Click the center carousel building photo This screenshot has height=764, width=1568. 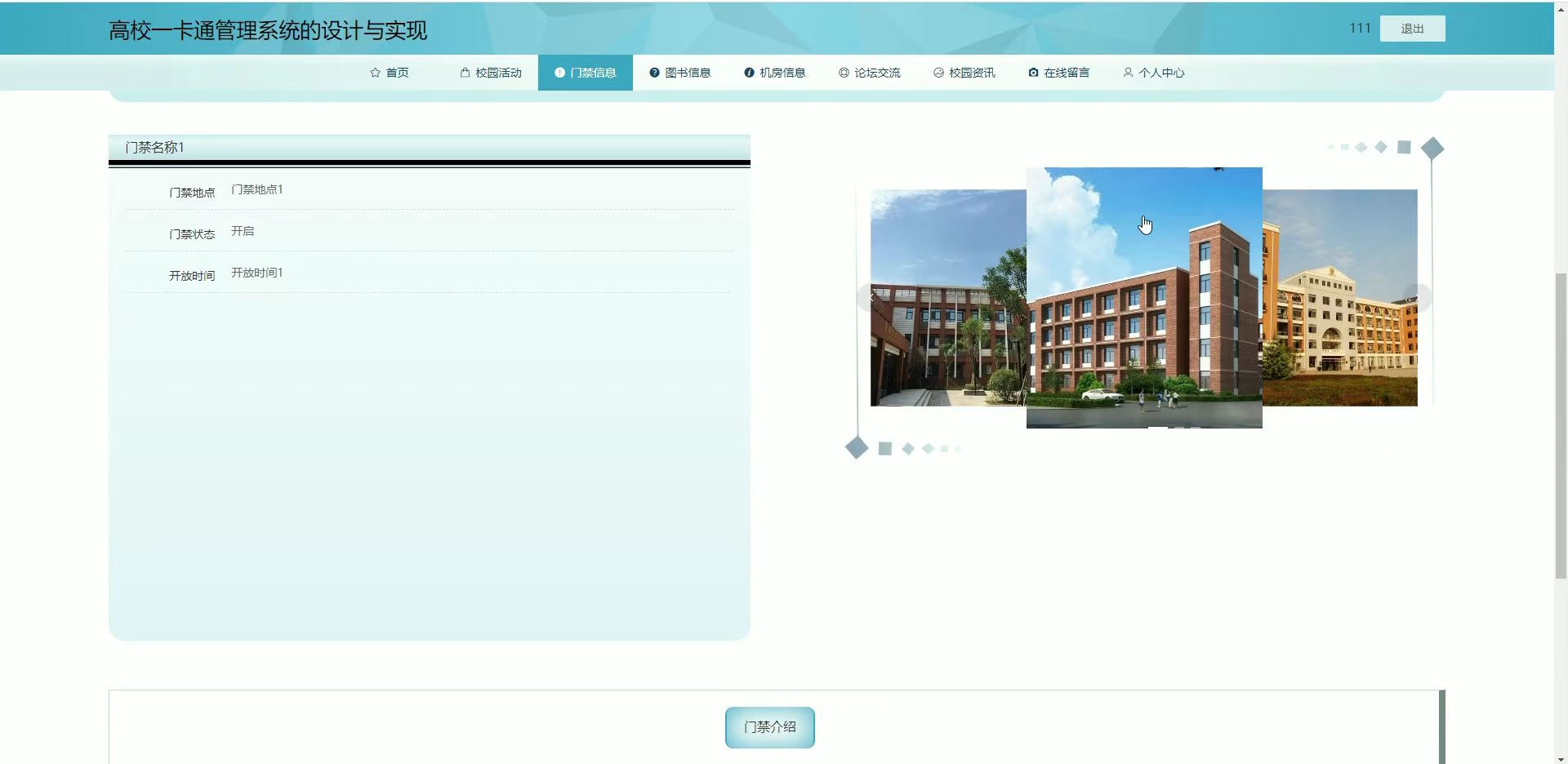click(x=1144, y=298)
